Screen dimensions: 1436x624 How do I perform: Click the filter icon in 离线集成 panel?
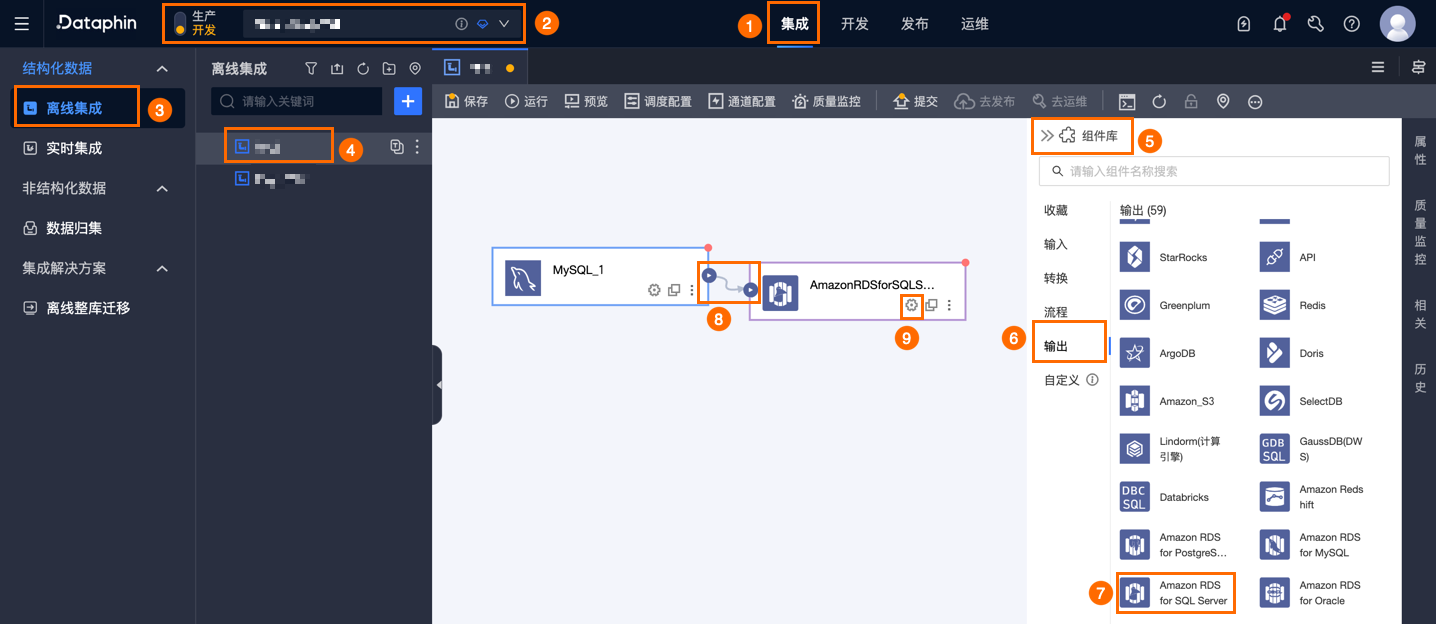pos(311,69)
